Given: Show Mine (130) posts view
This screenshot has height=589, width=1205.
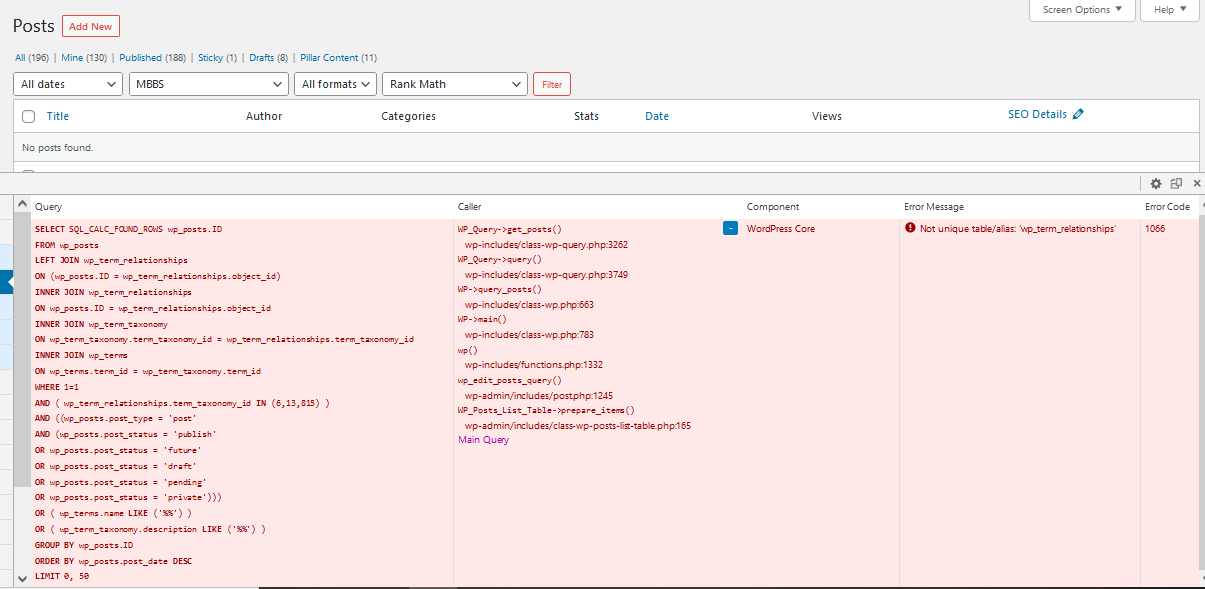Looking at the screenshot, I should (x=84, y=58).
